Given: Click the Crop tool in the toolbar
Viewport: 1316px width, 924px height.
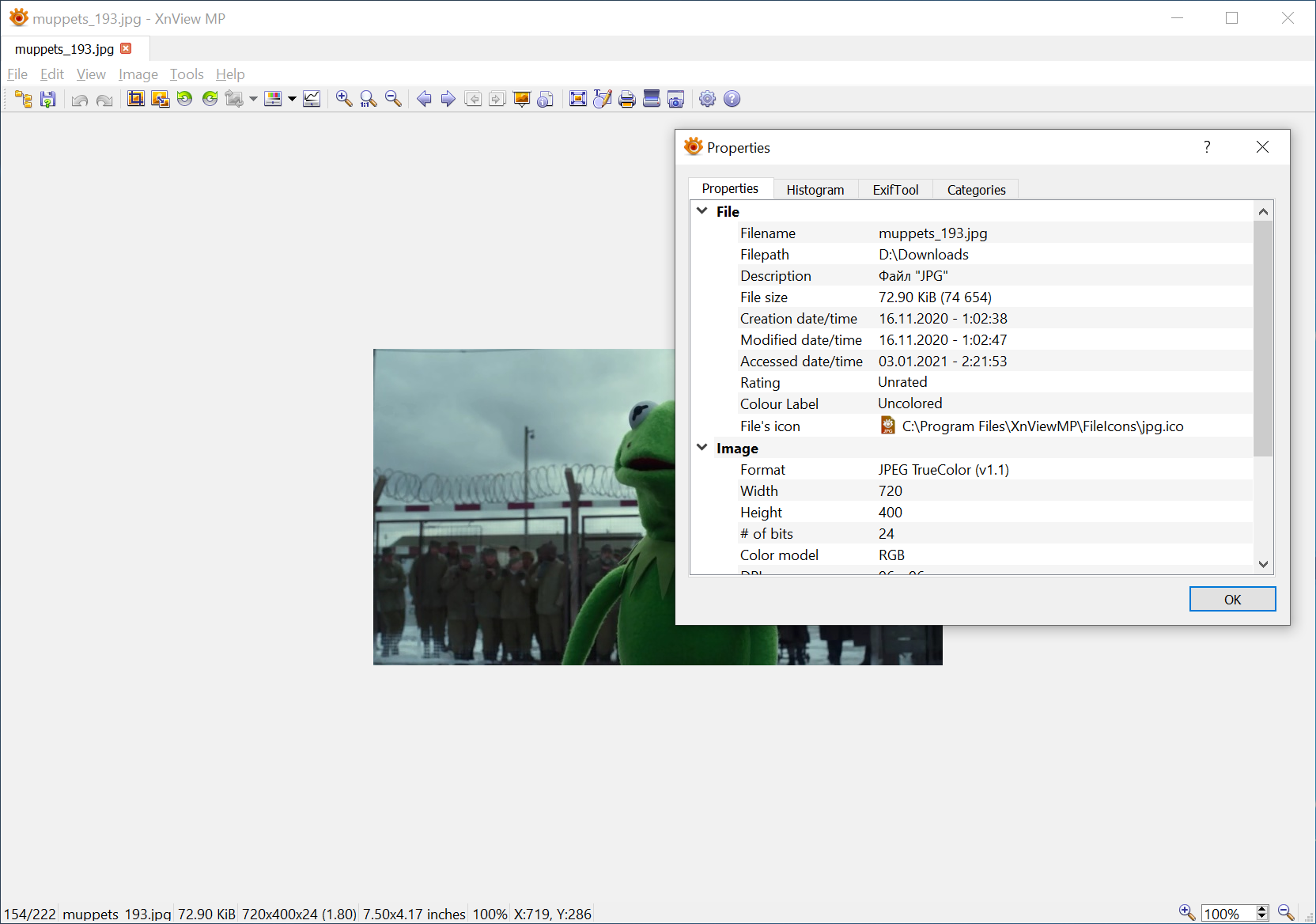Looking at the screenshot, I should click(x=136, y=99).
